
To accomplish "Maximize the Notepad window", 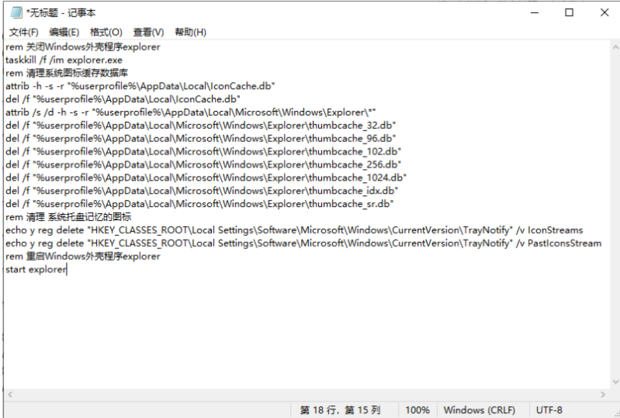I will click(x=569, y=13).
